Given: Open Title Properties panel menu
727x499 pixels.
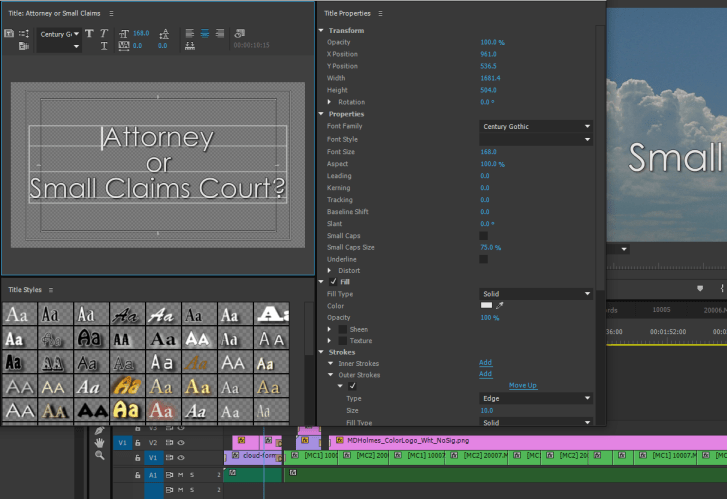Looking at the screenshot, I should [x=380, y=14].
